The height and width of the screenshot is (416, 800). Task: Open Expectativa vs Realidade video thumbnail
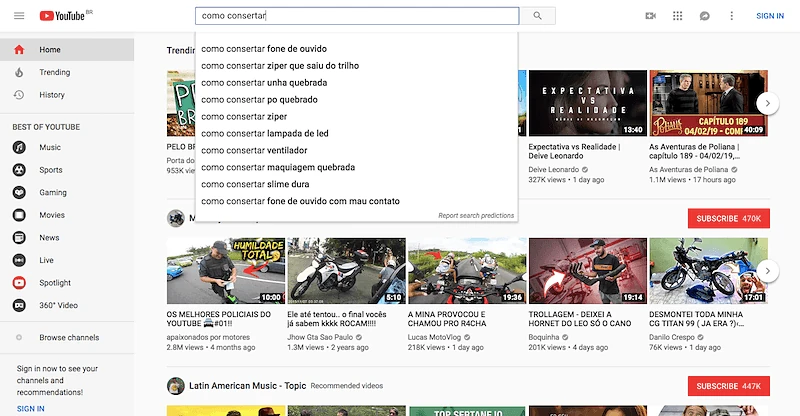pos(588,104)
